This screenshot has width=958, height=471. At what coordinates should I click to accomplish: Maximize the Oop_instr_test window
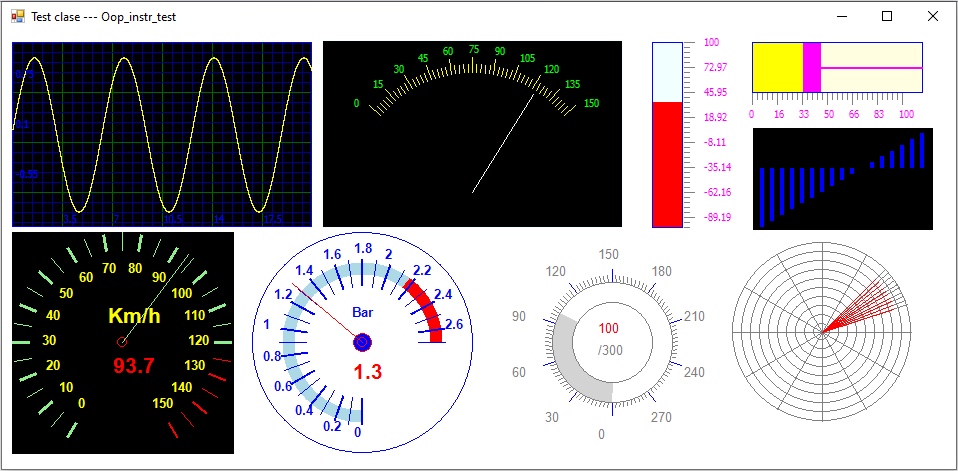[887, 16]
